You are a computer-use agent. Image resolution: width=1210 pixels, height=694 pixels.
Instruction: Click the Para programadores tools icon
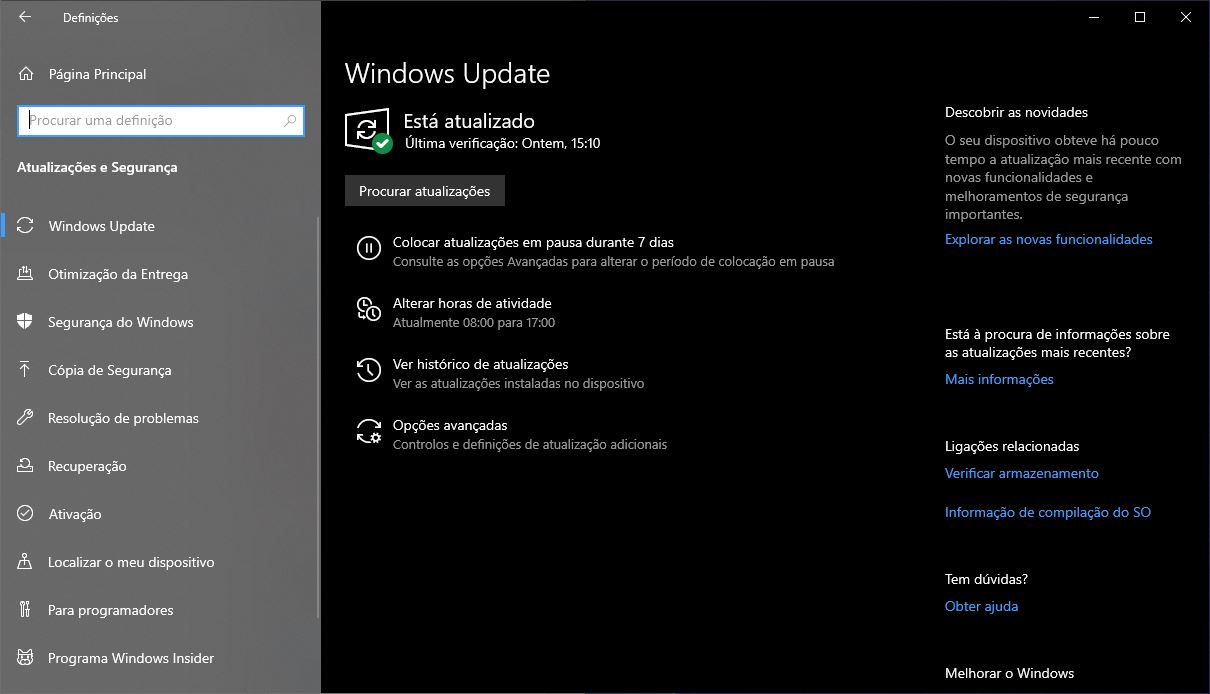pyautogui.click(x=26, y=610)
